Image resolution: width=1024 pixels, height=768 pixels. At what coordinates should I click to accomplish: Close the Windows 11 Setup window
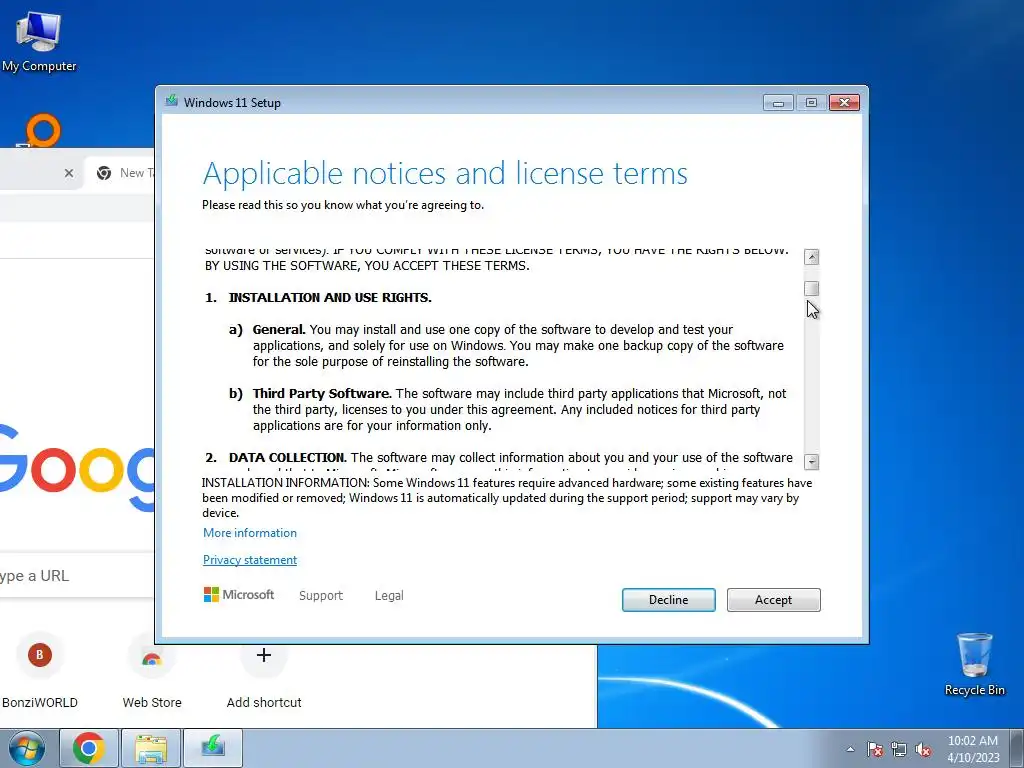844,103
